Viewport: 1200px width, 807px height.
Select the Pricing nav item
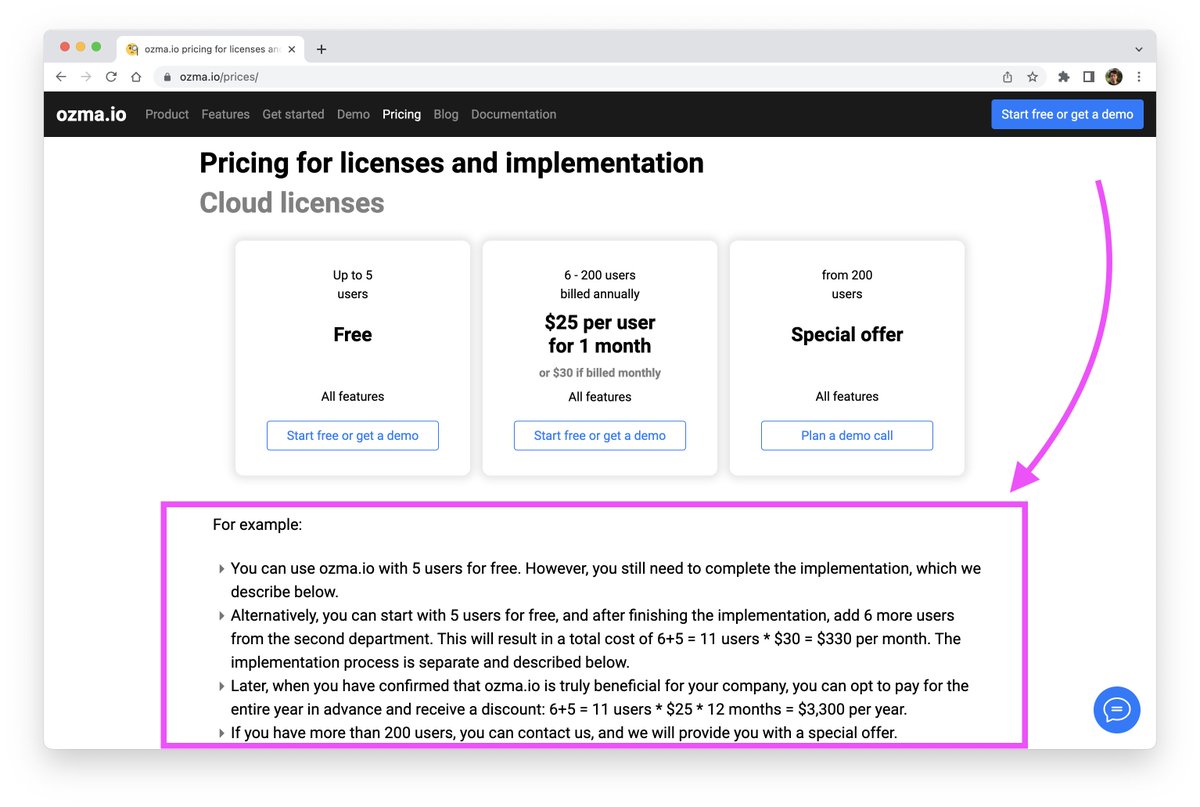point(401,114)
